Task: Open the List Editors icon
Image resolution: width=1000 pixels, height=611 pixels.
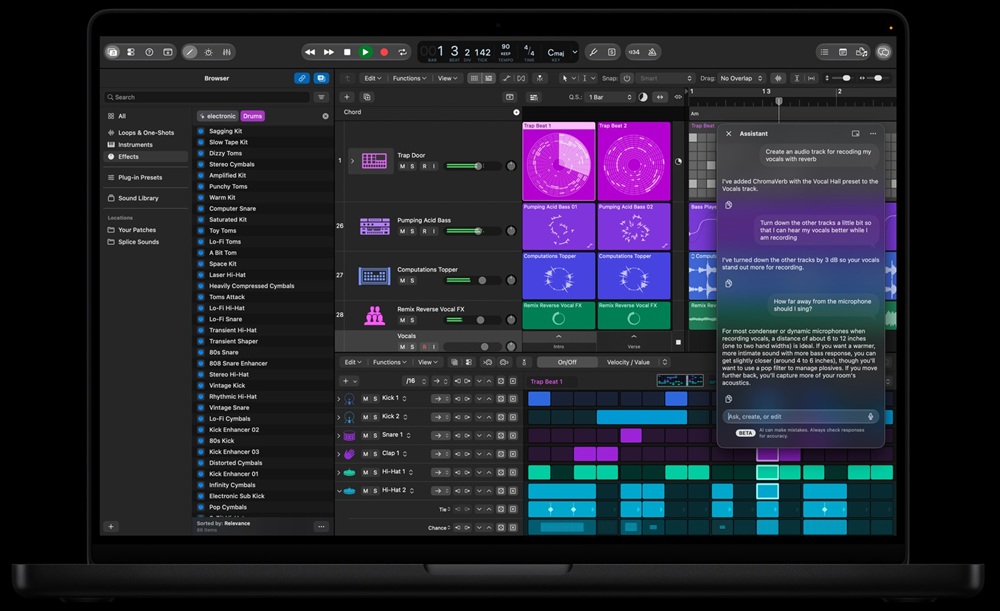Action: [825, 52]
